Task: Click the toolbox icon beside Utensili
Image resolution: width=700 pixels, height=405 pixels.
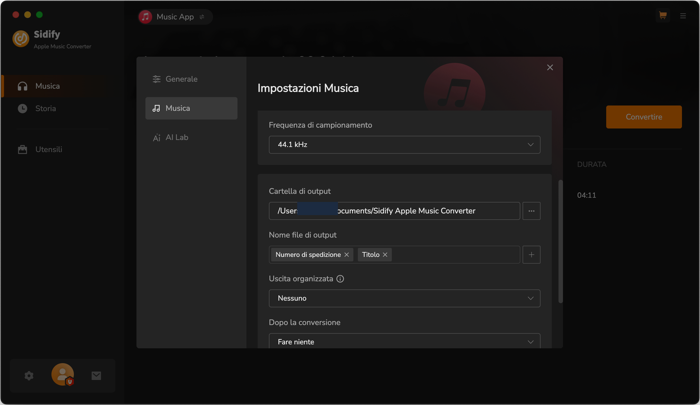Action: (x=22, y=150)
